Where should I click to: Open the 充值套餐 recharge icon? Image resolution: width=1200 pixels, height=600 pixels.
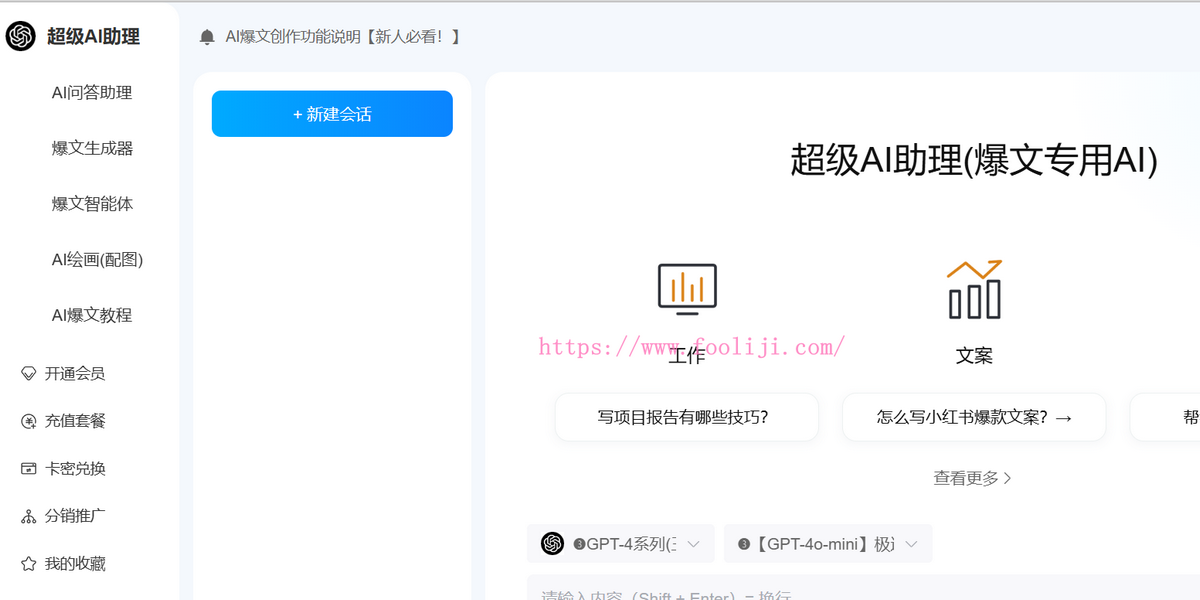(29, 420)
